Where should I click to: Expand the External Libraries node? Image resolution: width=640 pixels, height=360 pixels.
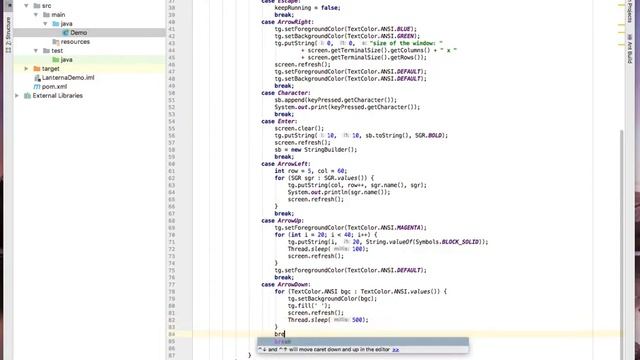point(17,96)
